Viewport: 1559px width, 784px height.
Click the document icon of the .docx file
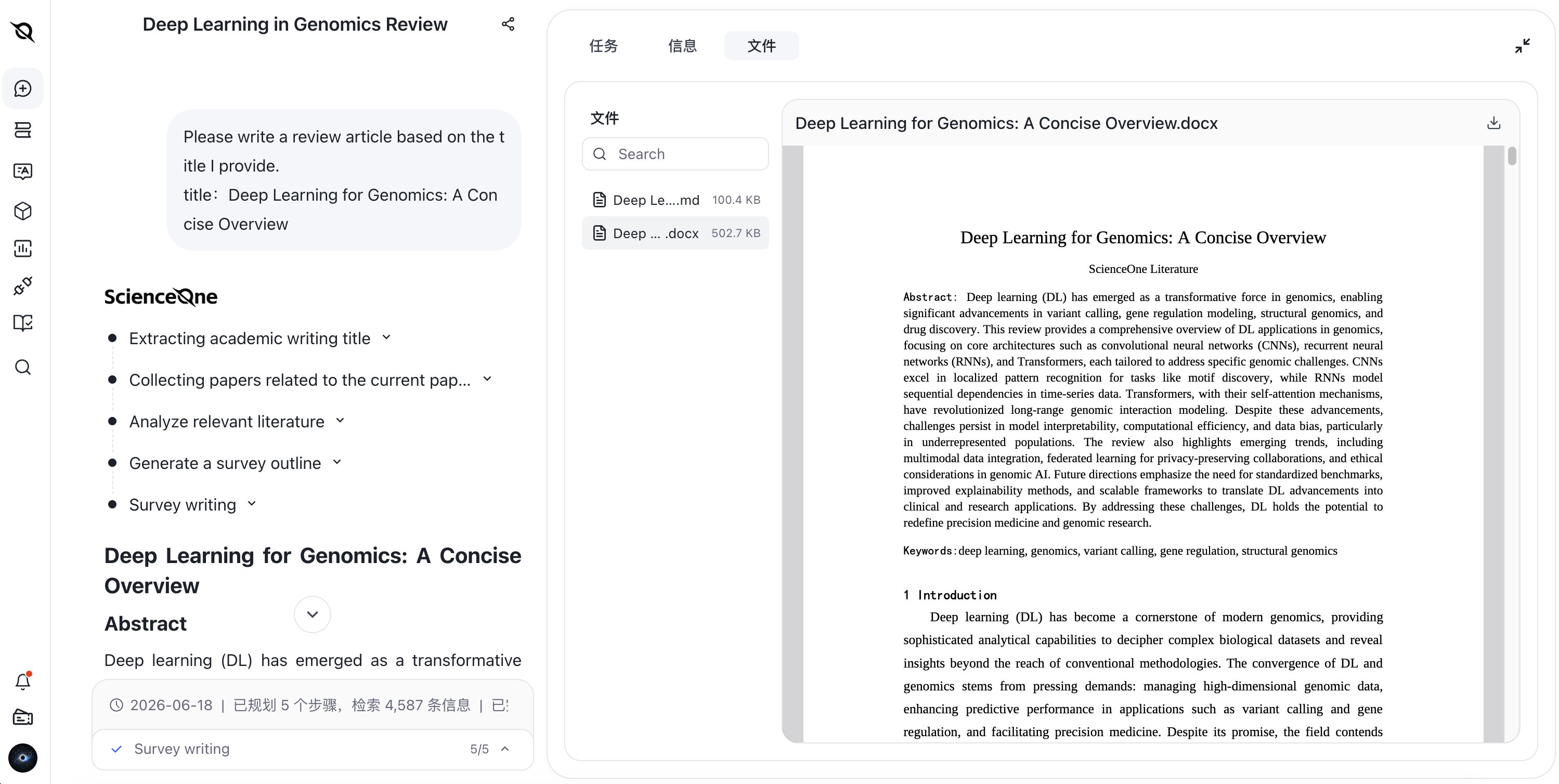(599, 233)
